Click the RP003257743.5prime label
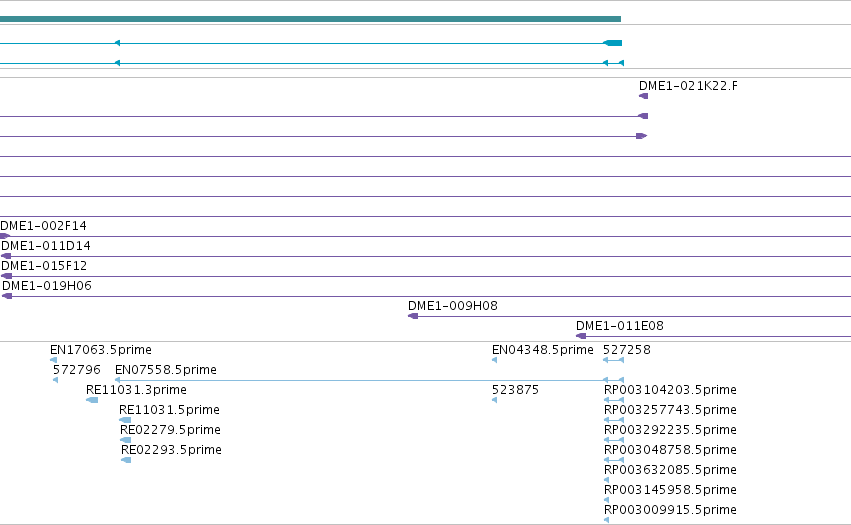 click(x=670, y=410)
